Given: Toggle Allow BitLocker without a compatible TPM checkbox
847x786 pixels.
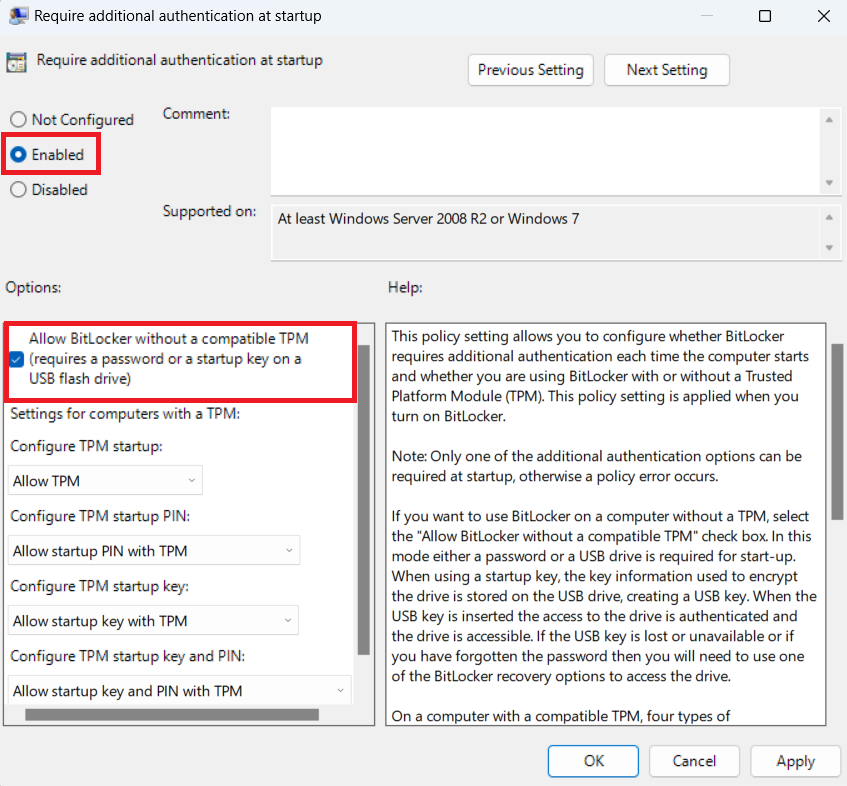Looking at the screenshot, I should 17,359.
